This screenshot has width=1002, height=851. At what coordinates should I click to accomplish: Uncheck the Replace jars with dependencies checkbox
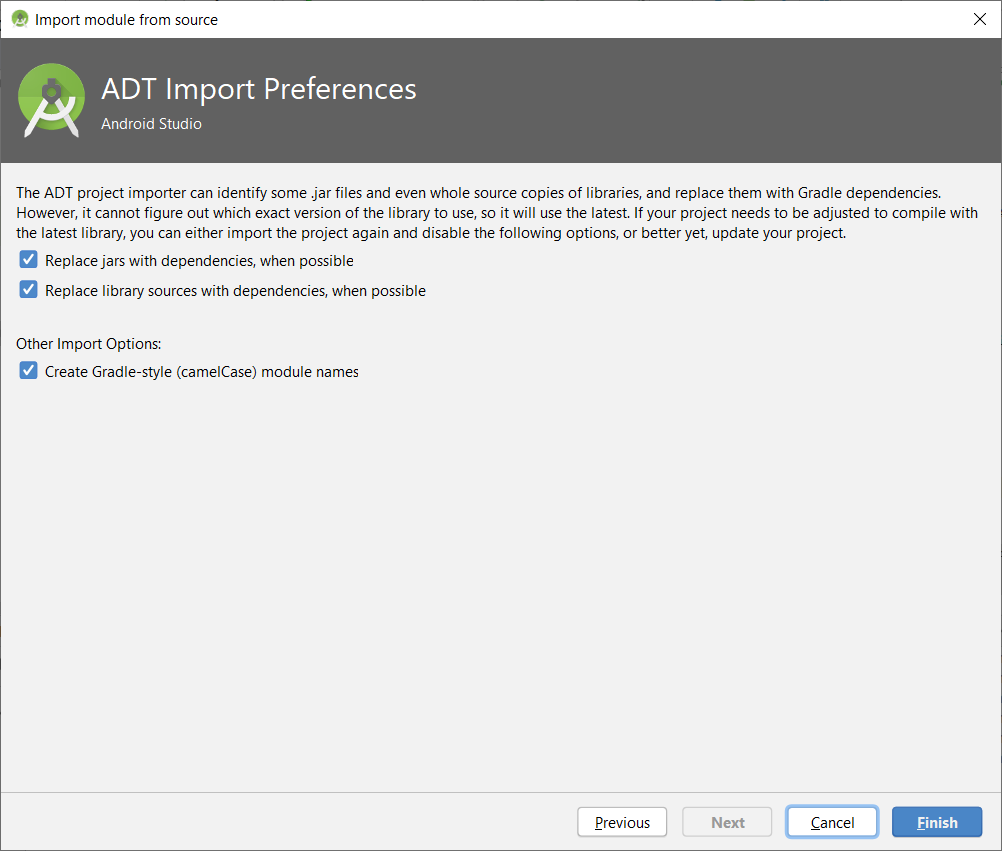tap(28, 260)
